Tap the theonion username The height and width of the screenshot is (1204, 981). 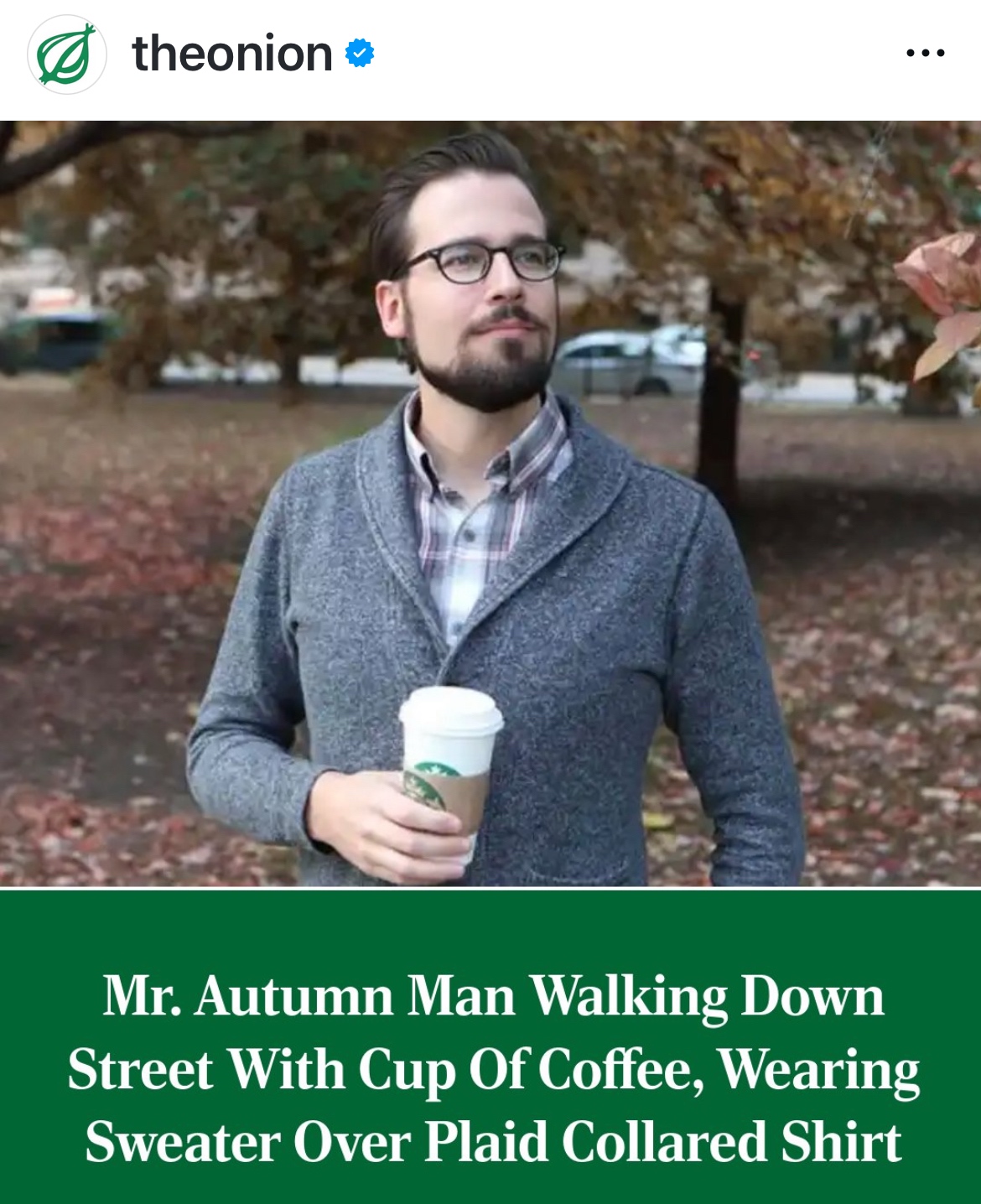[x=232, y=54]
